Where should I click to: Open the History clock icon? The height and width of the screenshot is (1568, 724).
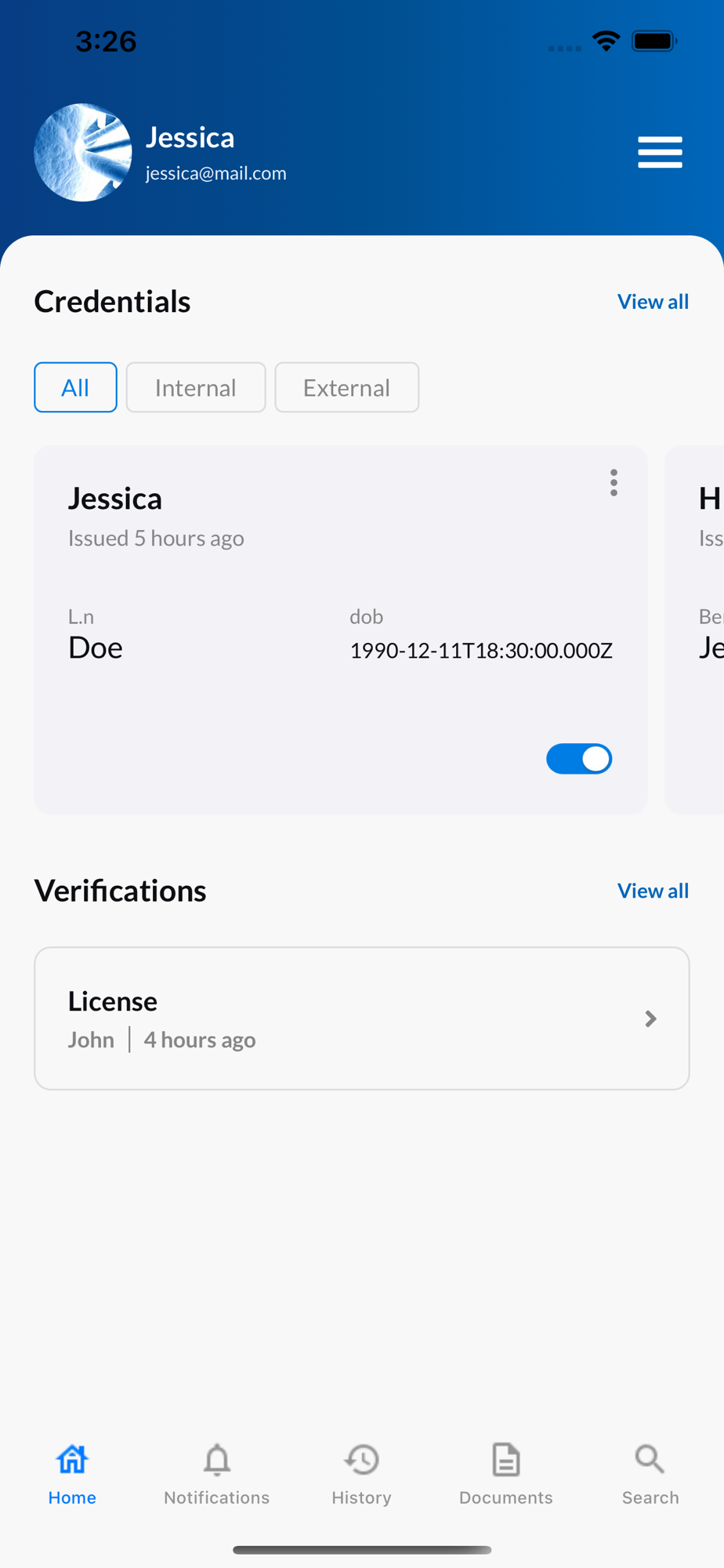pos(361,1459)
